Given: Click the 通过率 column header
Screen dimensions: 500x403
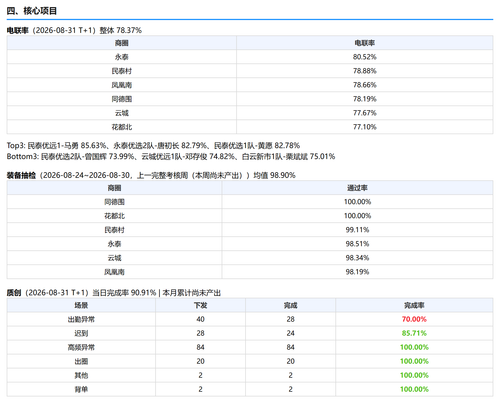Looking at the screenshot, I should tap(357, 188).
